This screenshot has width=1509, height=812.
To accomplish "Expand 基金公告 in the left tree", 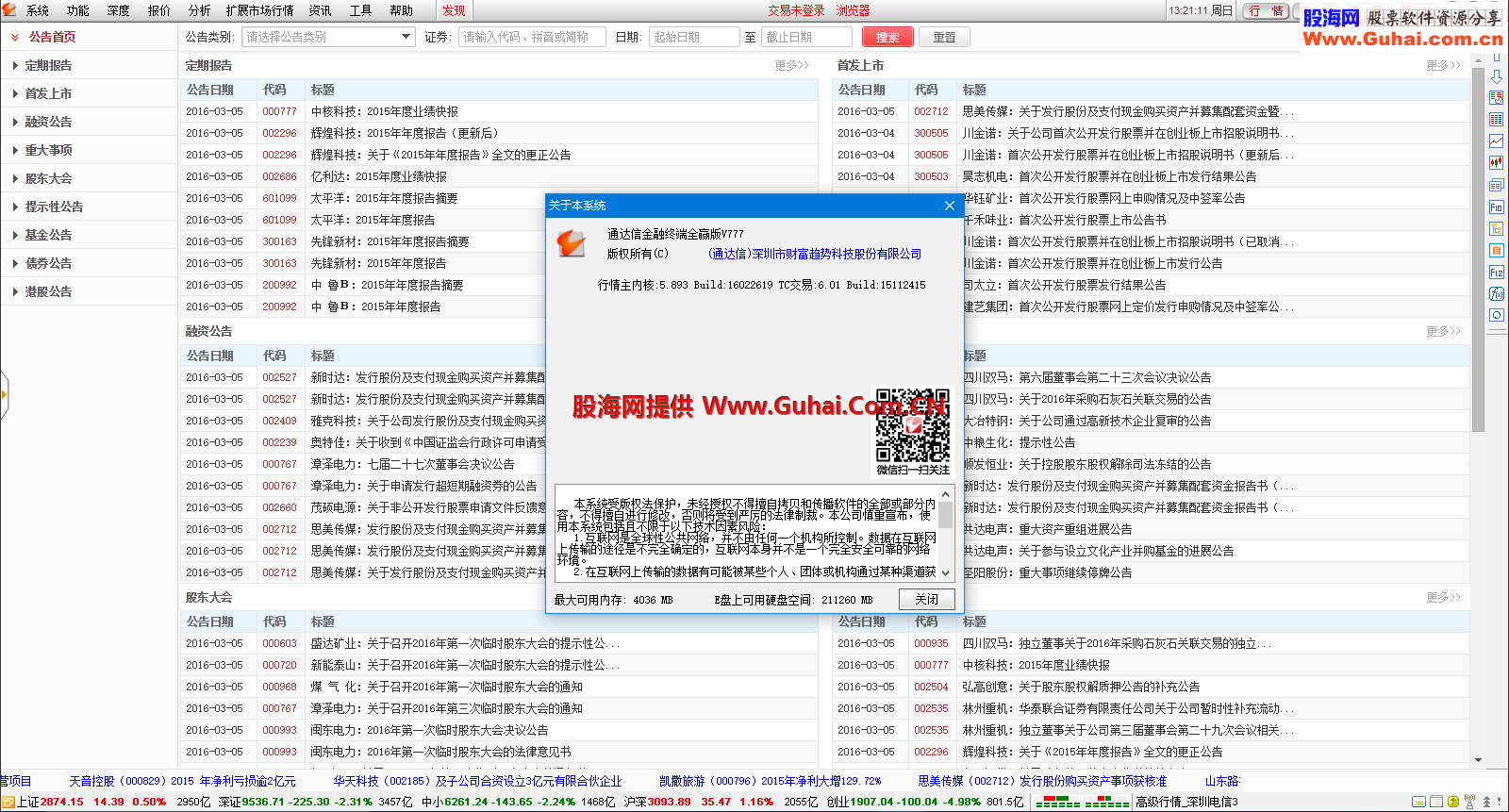I will tap(15, 235).
